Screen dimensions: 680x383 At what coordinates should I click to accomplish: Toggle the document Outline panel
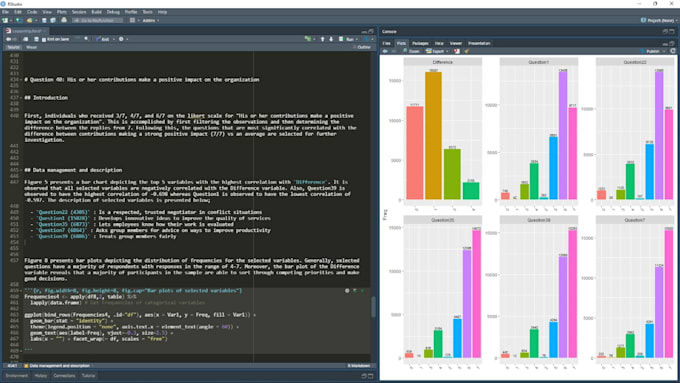tap(362, 47)
